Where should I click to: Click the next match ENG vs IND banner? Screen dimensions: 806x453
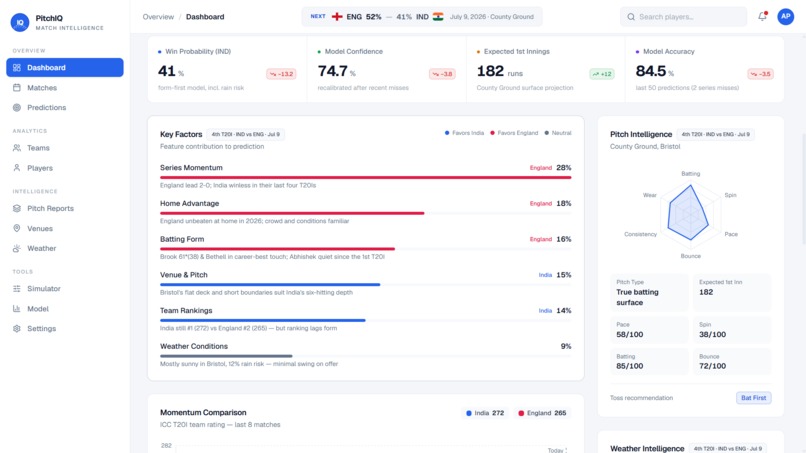coord(422,16)
